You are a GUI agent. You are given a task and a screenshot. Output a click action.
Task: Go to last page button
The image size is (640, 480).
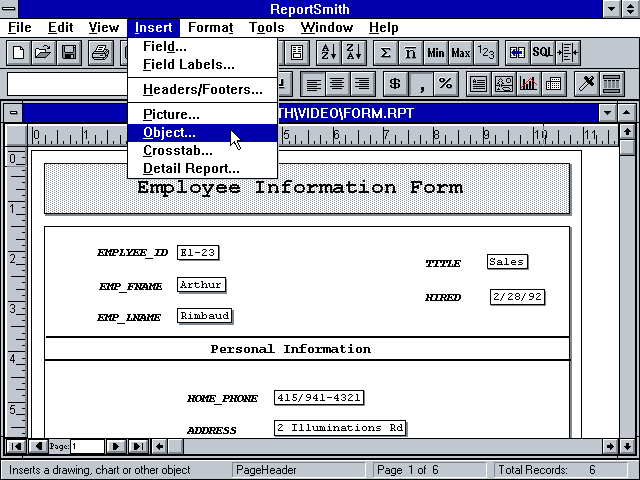138,447
